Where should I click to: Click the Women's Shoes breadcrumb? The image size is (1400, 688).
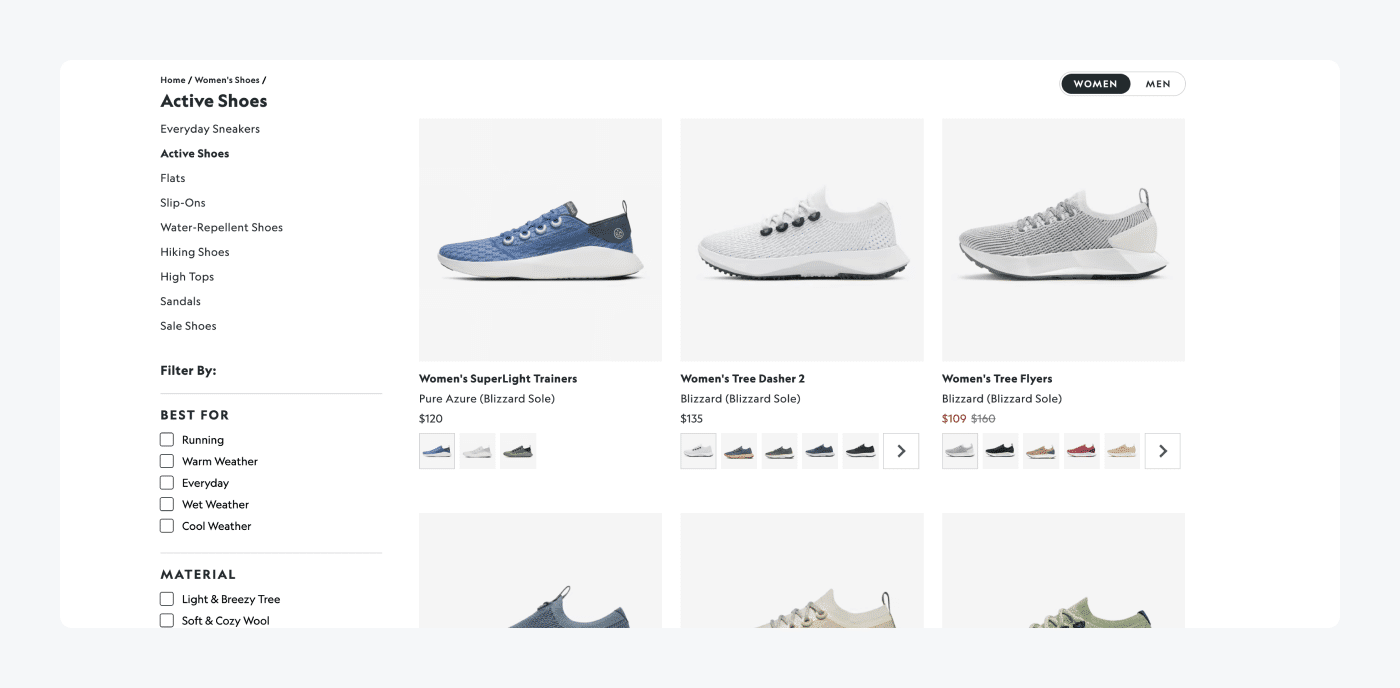tap(227, 79)
